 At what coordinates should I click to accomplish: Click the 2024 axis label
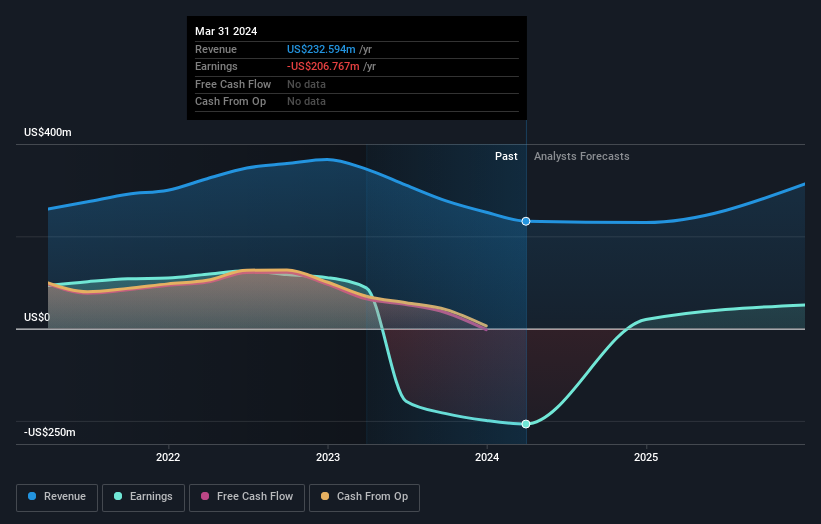point(487,458)
